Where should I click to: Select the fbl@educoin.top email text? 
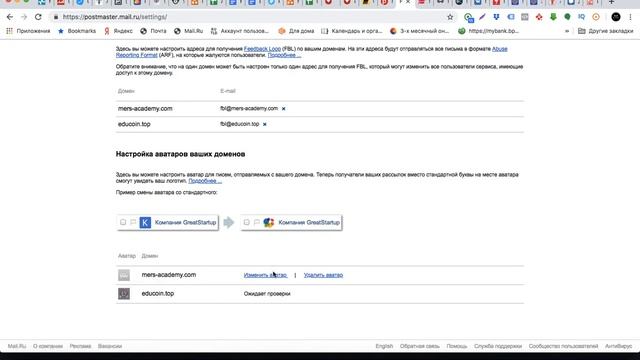click(x=240, y=124)
